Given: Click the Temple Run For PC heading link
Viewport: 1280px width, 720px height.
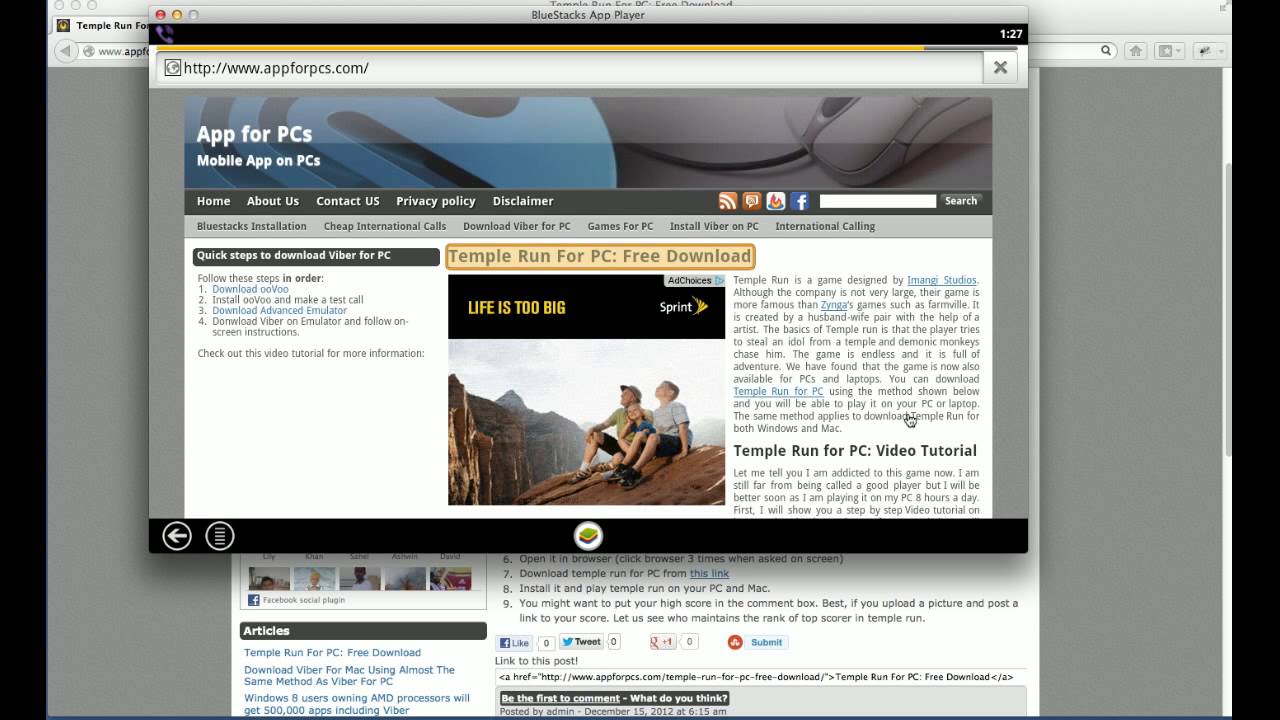Looking at the screenshot, I should 599,256.
